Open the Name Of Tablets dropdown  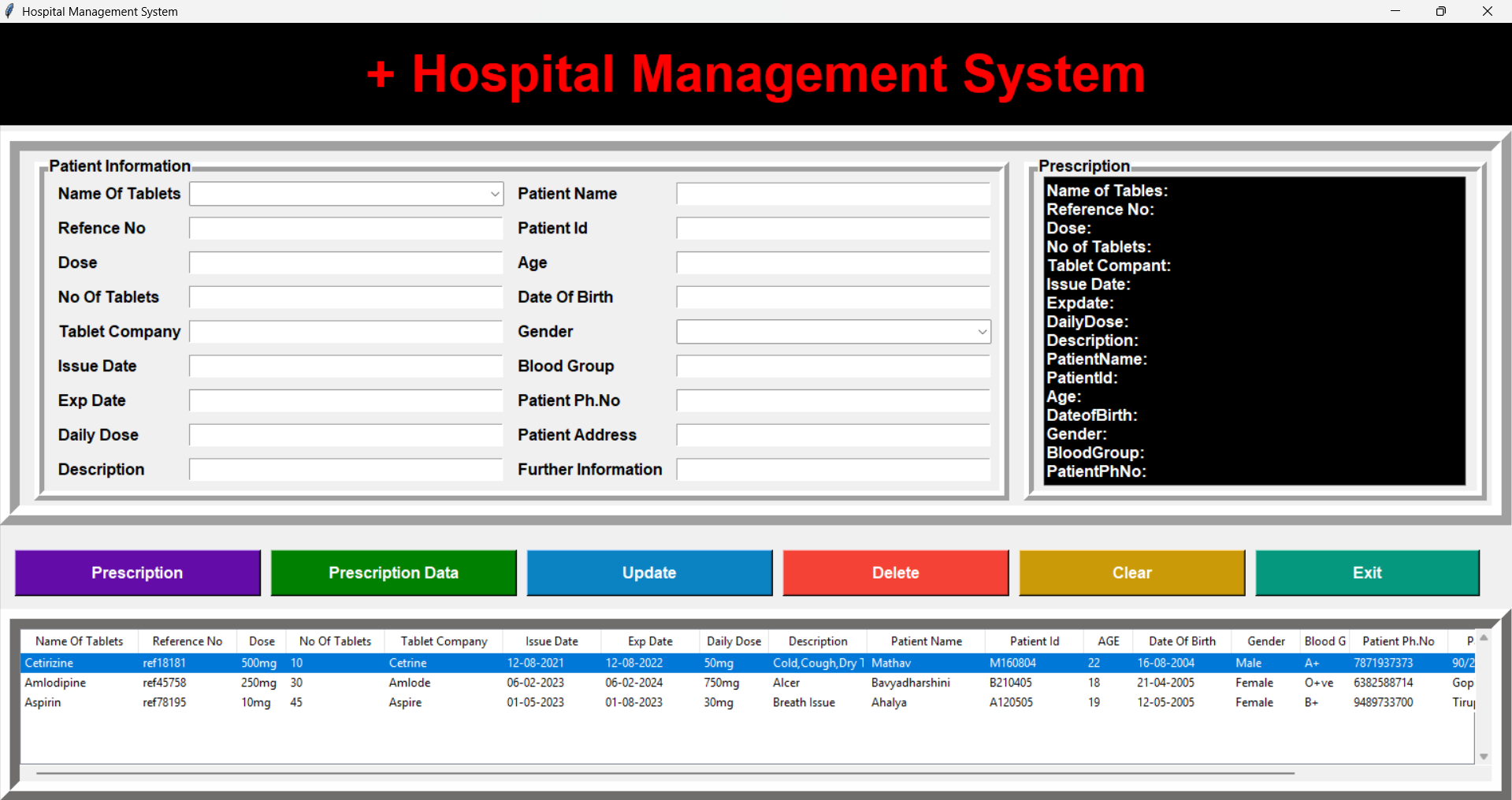tap(494, 194)
